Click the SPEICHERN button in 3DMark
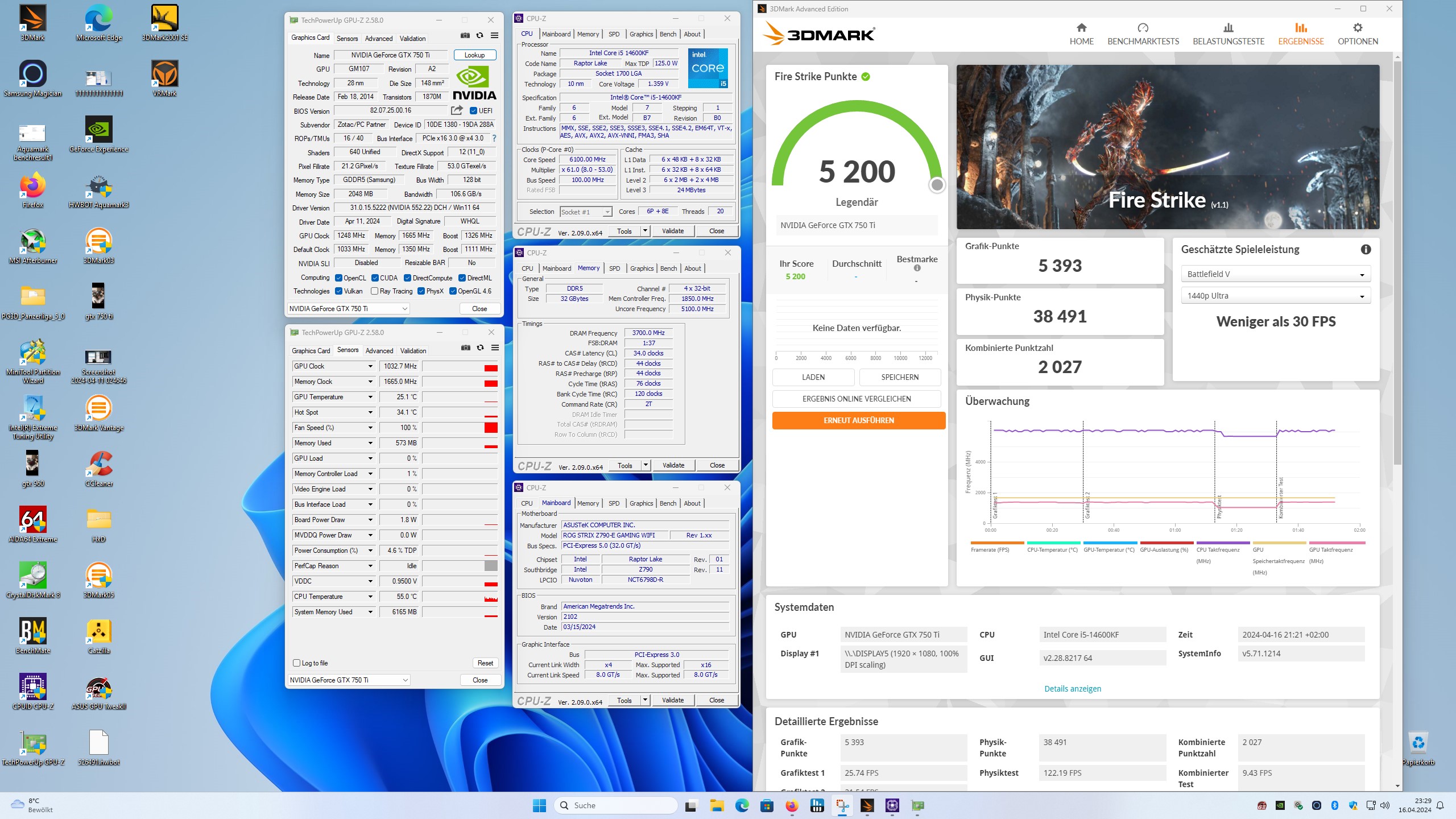 click(900, 377)
